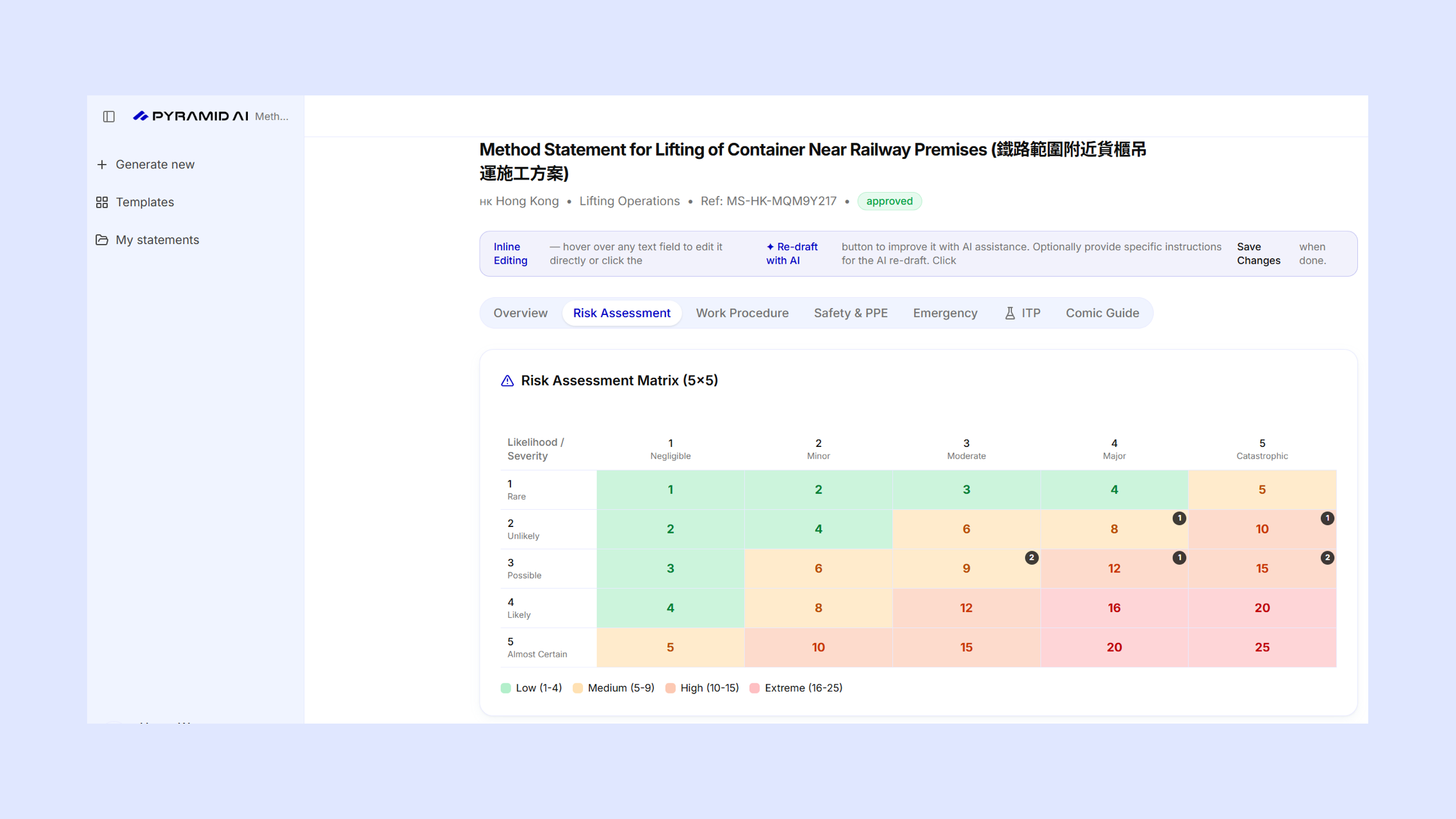Image resolution: width=1456 pixels, height=819 pixels.
Task: Open the Work Procedure tab
Action: 742,313
